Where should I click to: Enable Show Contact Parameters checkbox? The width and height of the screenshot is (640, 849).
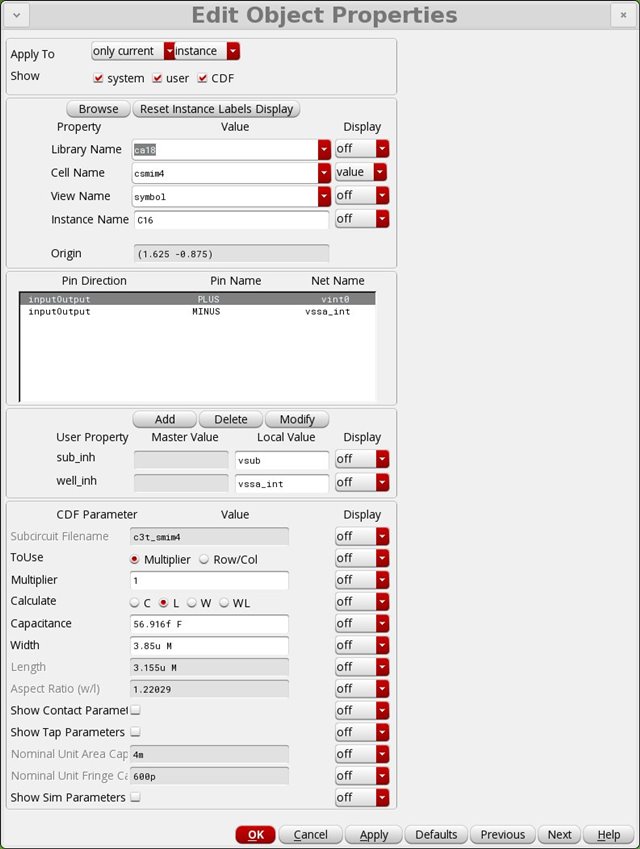pyautogui.click(x=135, y=710)
